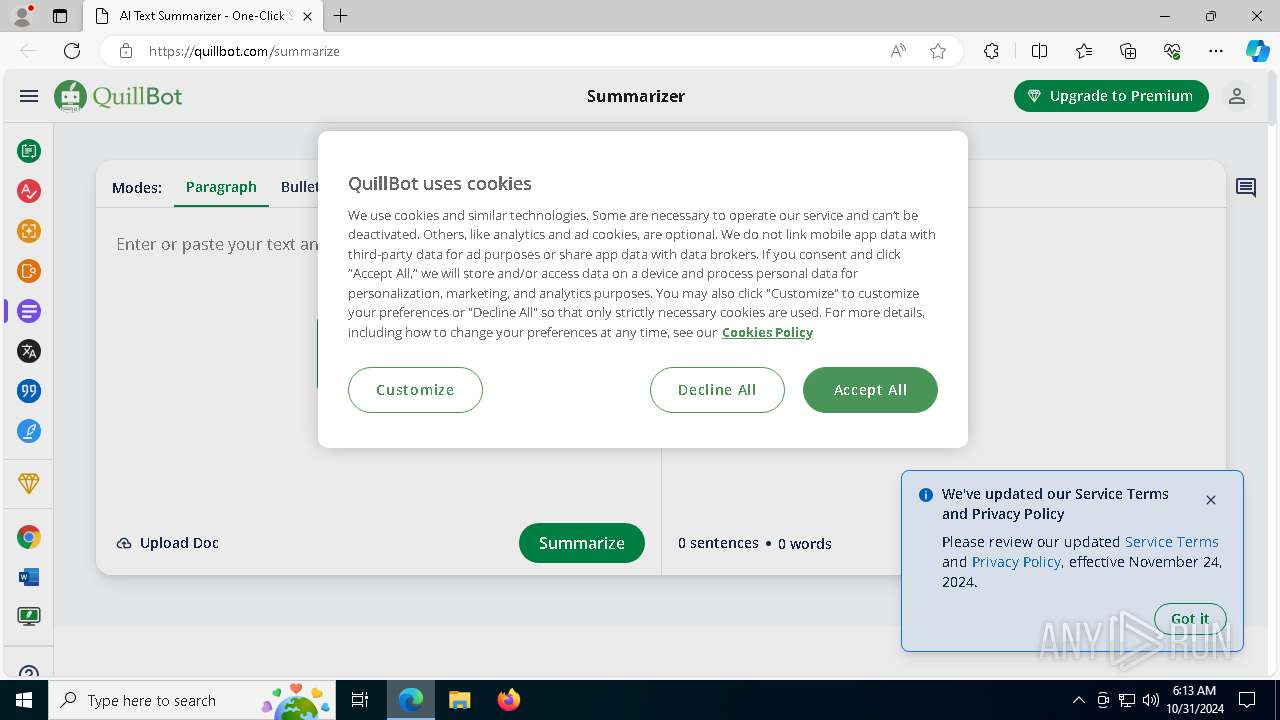Open Edge Read aloud icon

(898, 51)
